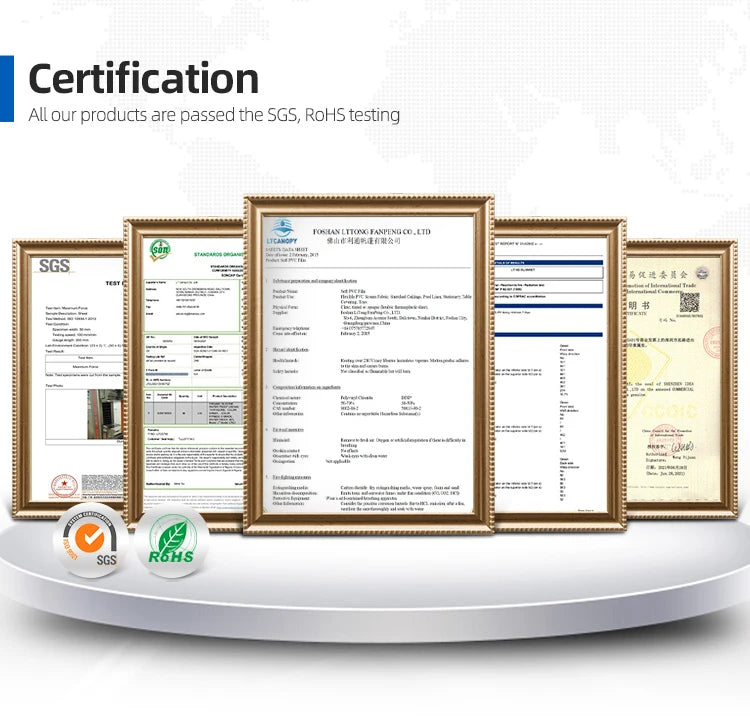
Task: Open the Standards Organisation framed certificate
Action: pyautogui.click(x=185, y=373)
